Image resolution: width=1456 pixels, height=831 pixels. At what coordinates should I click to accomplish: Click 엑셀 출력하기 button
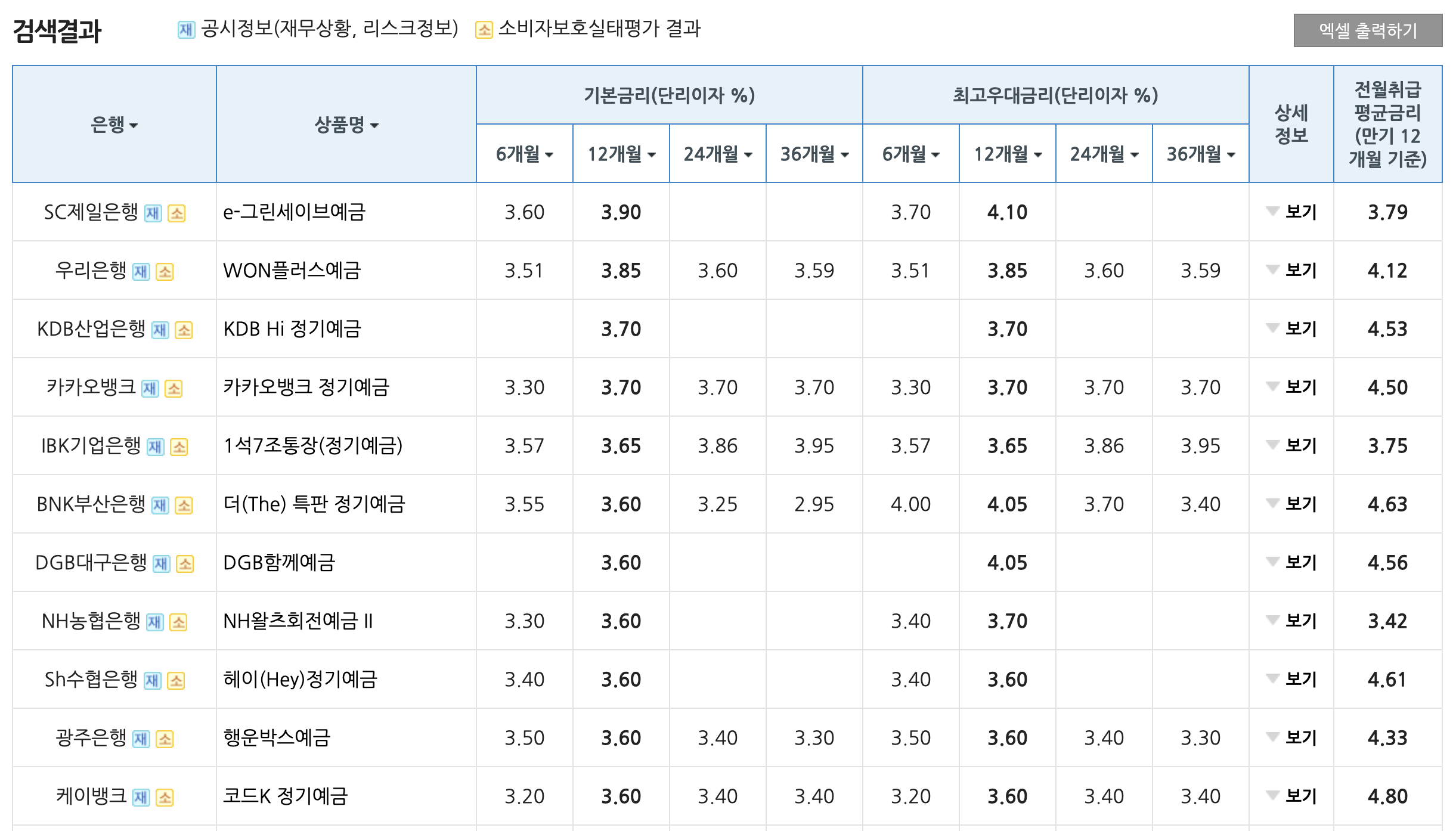1367,30
